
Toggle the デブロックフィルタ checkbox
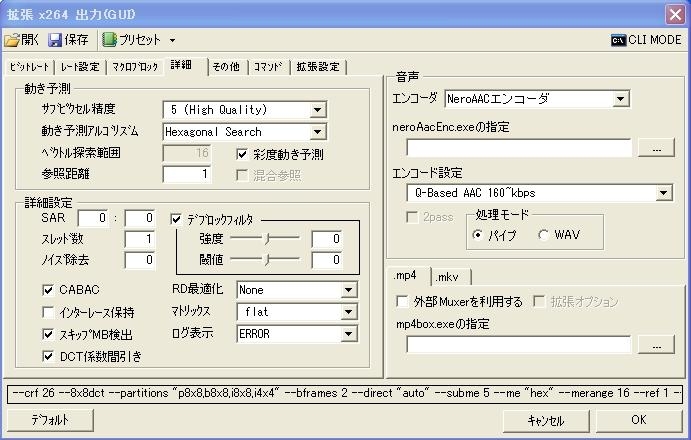click(x=176, y=219)
